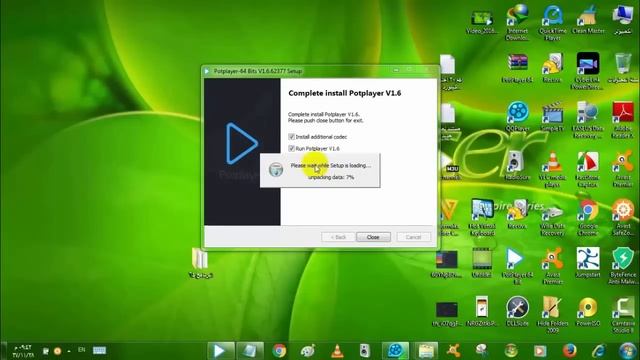Open Paint palette icon in taskbar
640x360 pixels.
coord(308,351)
